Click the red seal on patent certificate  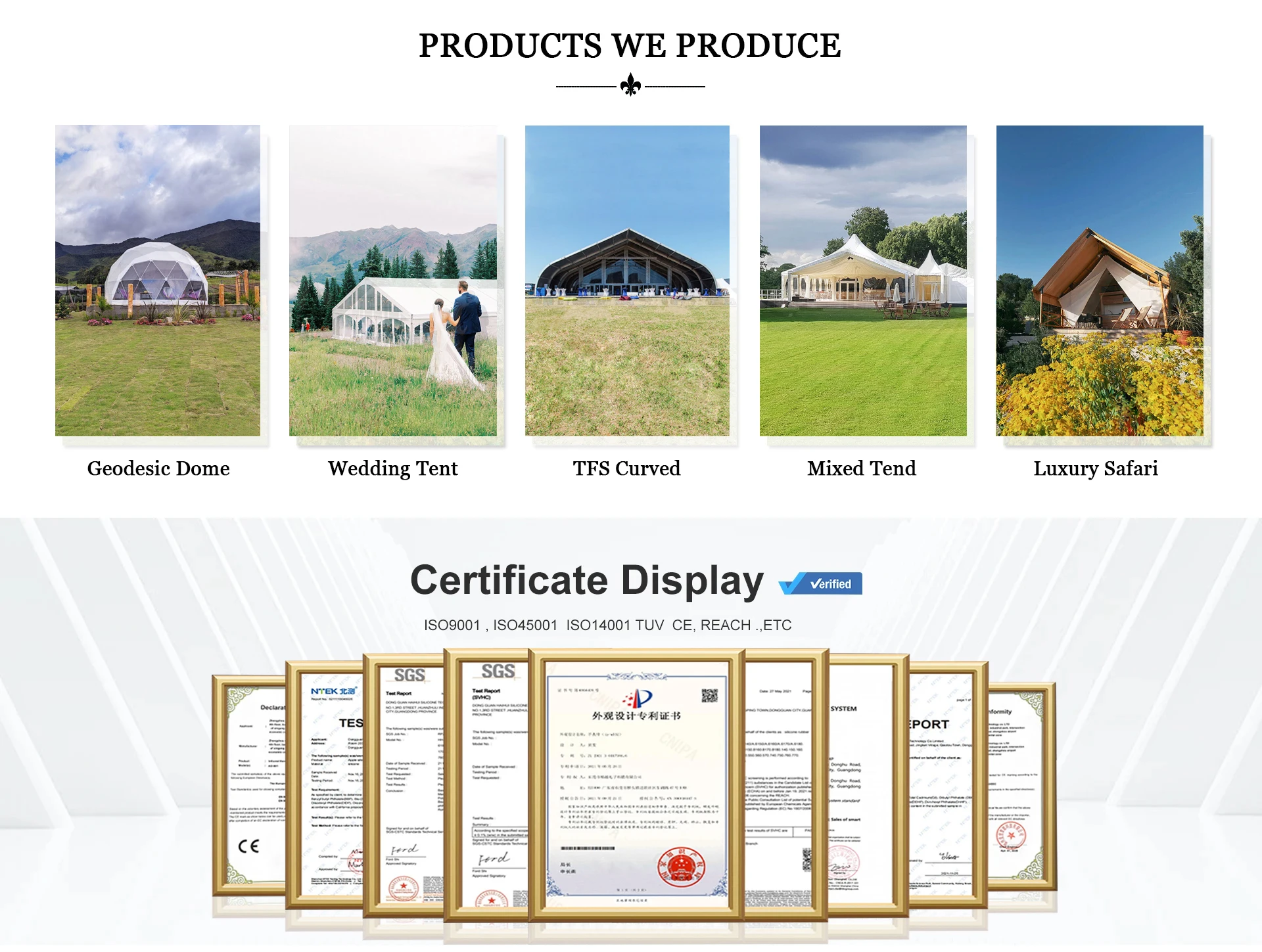(x=682, y=868)
